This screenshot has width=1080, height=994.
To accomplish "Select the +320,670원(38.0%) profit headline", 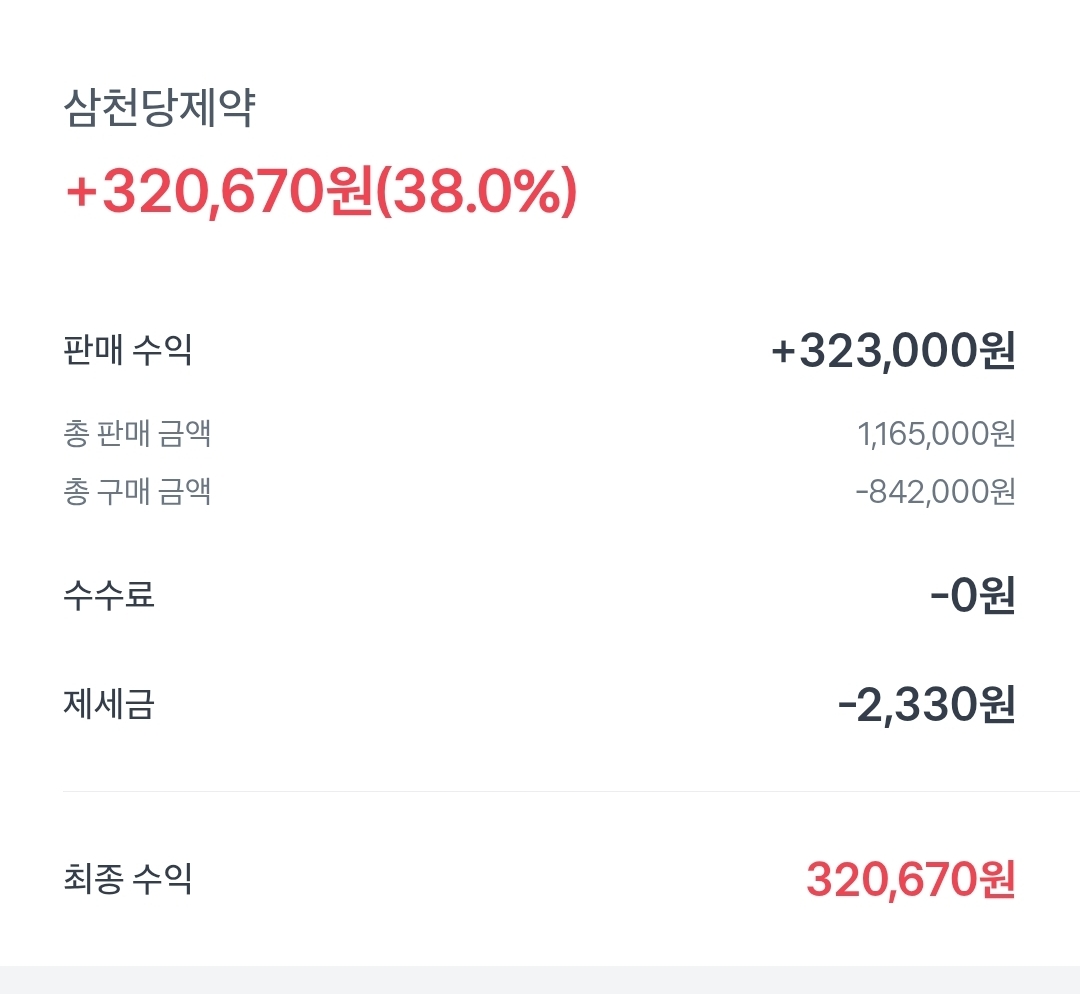I will (321, 191).
